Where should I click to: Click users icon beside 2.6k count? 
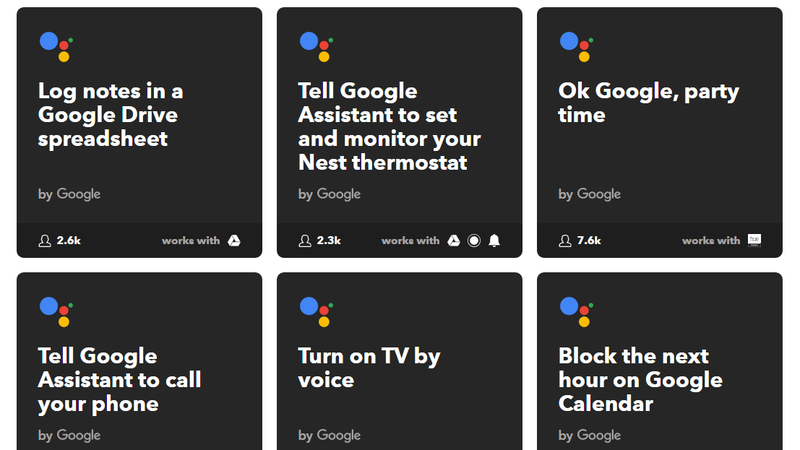45,241
